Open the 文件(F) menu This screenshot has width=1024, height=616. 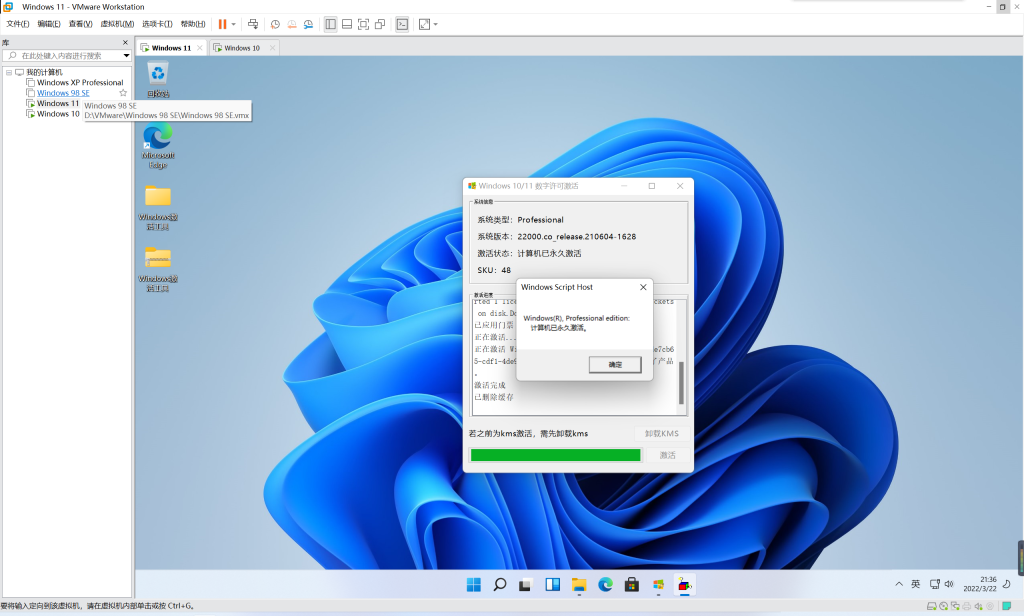[18, 24]
